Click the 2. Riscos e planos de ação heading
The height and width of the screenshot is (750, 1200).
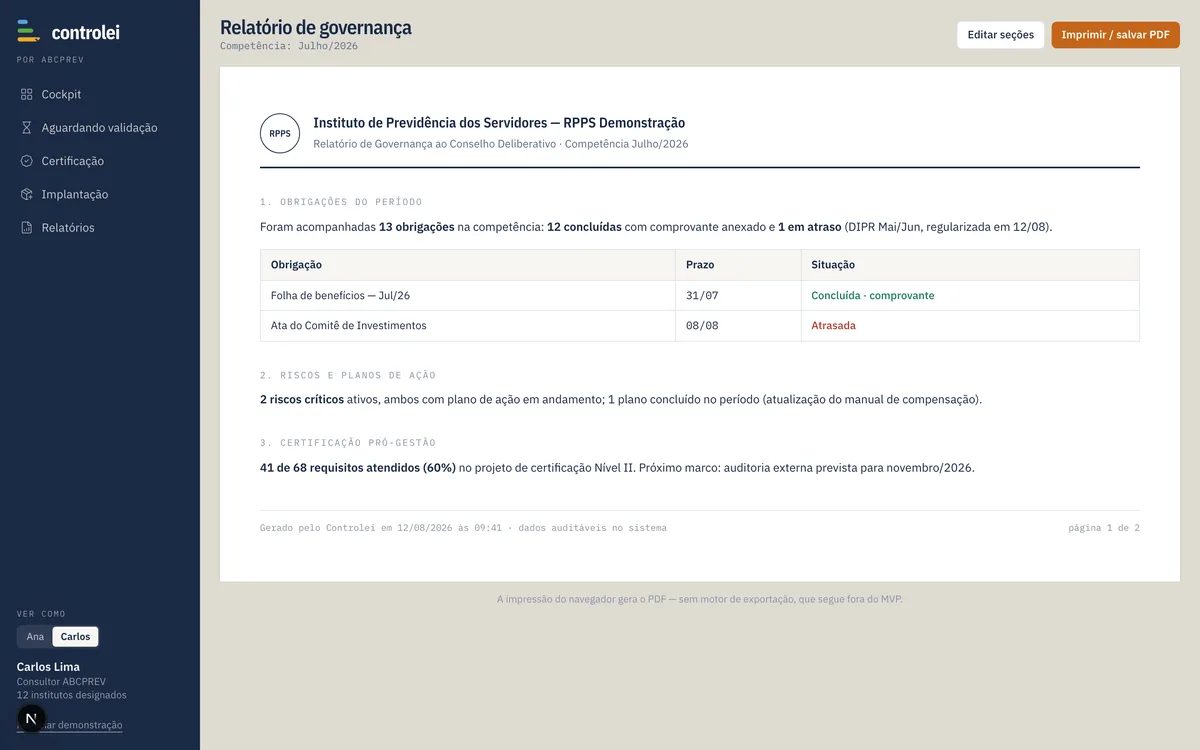click(x=348, y=376)
